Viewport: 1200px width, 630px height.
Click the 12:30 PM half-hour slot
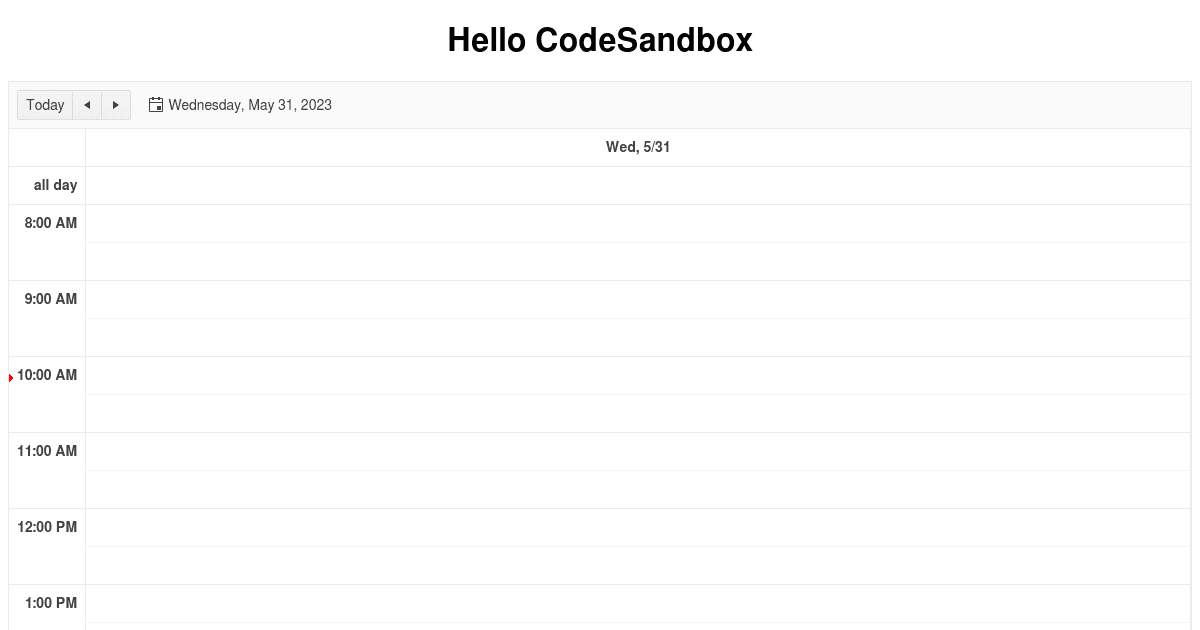click(x=638, y=565)
